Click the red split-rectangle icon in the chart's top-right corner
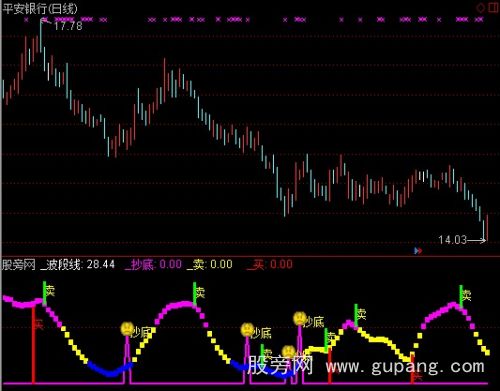500x391 pixels. [x=493, y=7]
